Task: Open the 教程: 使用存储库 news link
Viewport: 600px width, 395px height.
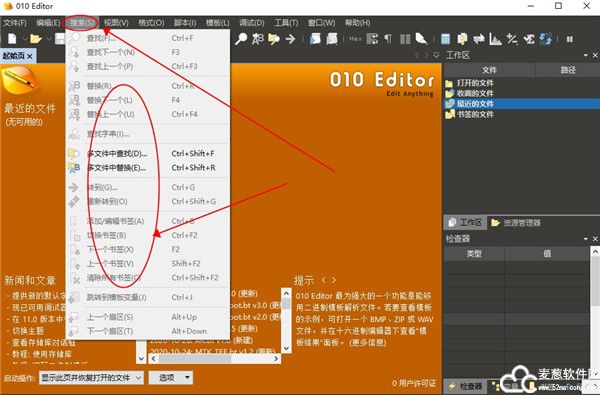Action: (x=42, y=354)
